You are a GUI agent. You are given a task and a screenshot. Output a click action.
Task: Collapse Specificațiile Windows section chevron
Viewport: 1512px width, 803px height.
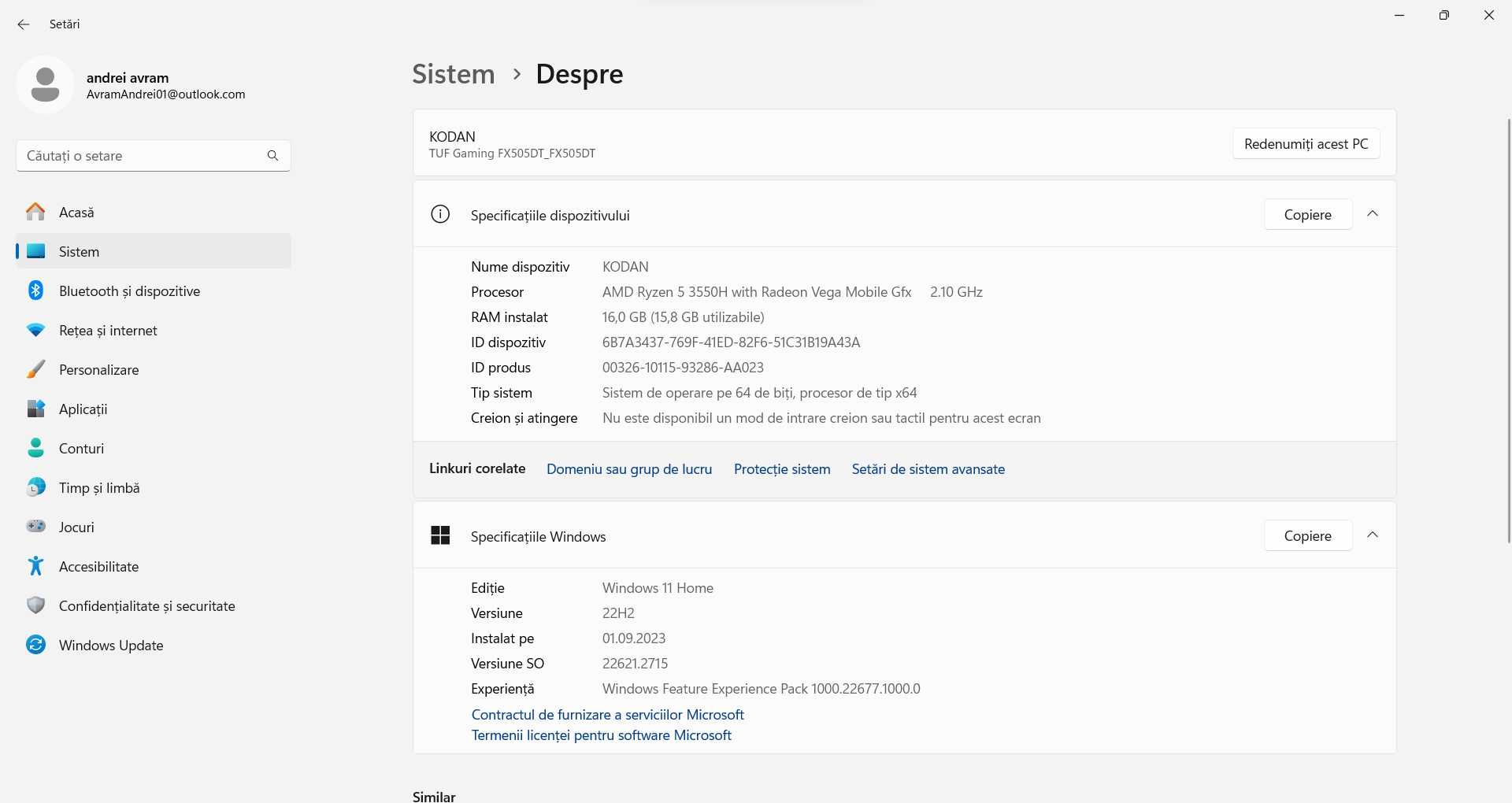pos(1373,535)
